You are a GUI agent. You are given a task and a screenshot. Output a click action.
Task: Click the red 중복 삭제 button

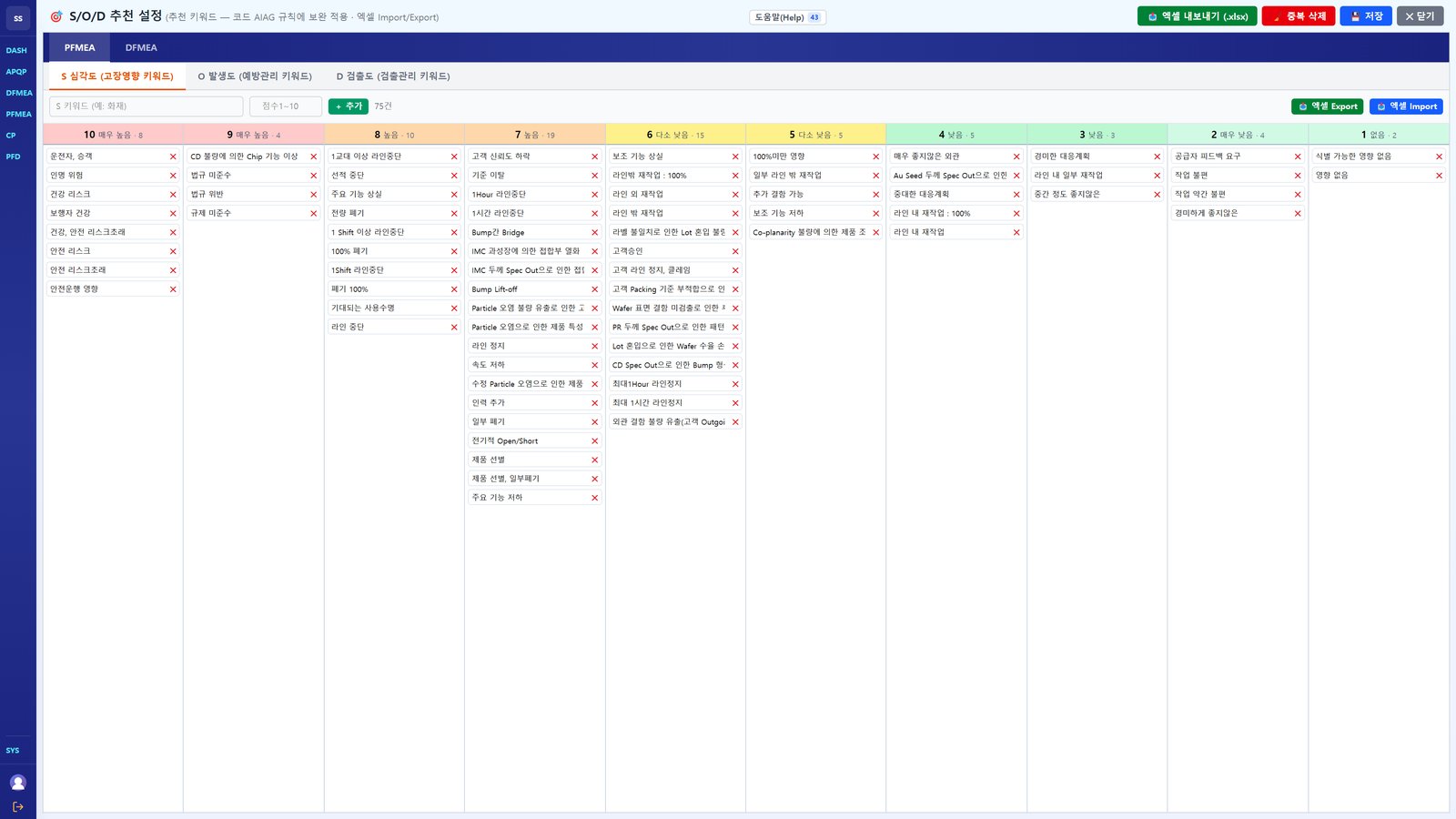pos(1299,16)
